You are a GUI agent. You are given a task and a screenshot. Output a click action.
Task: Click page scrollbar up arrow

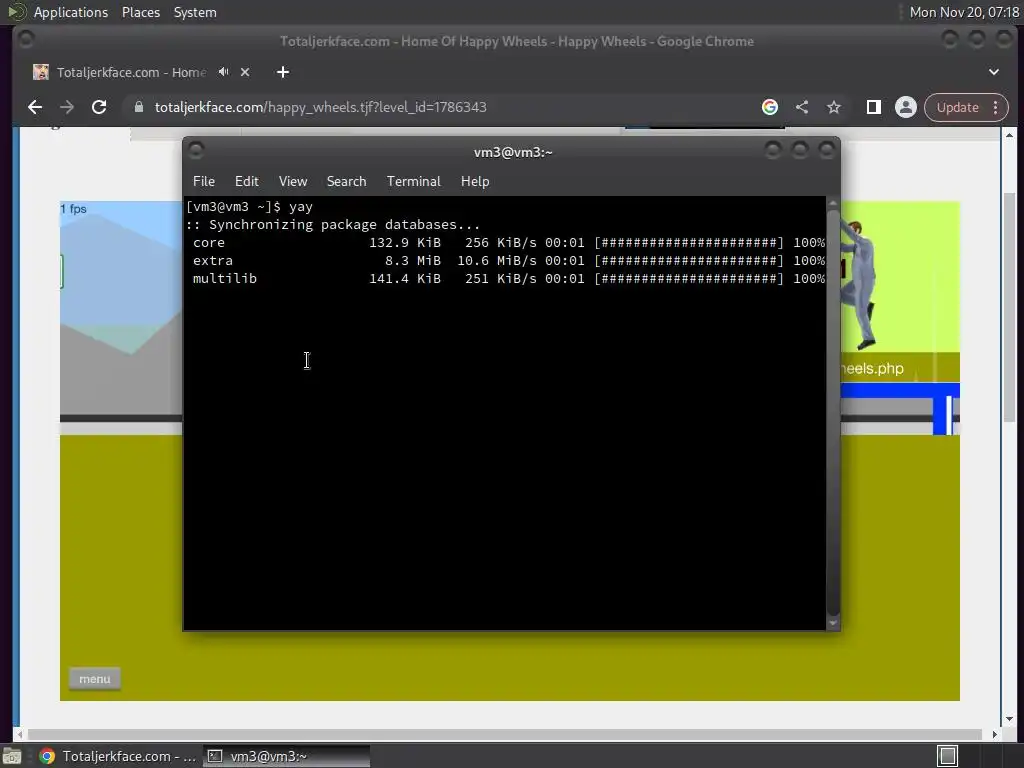point(1009,135)
